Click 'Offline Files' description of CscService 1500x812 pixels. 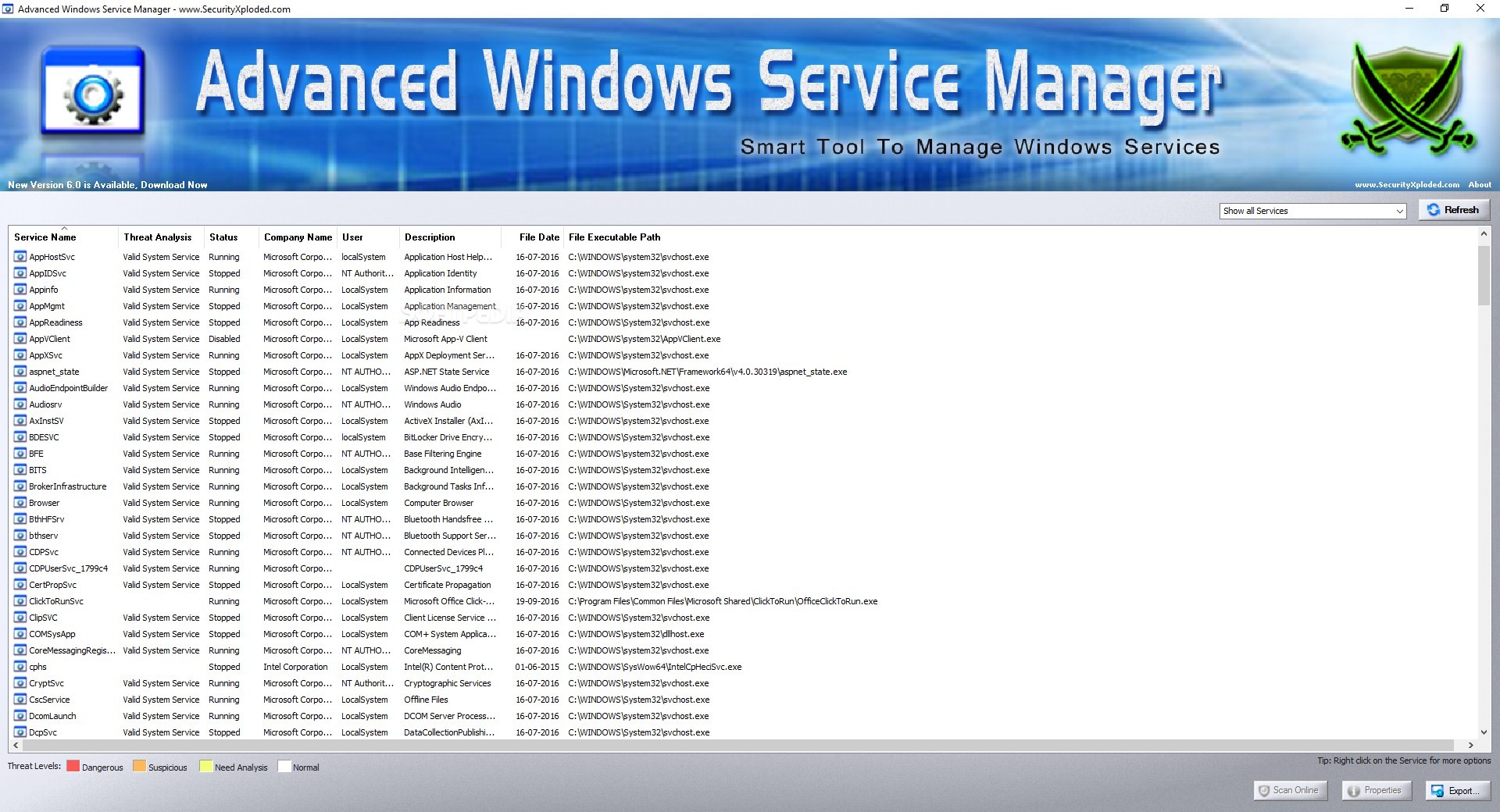pyautogui.click(x=426, y=700)
